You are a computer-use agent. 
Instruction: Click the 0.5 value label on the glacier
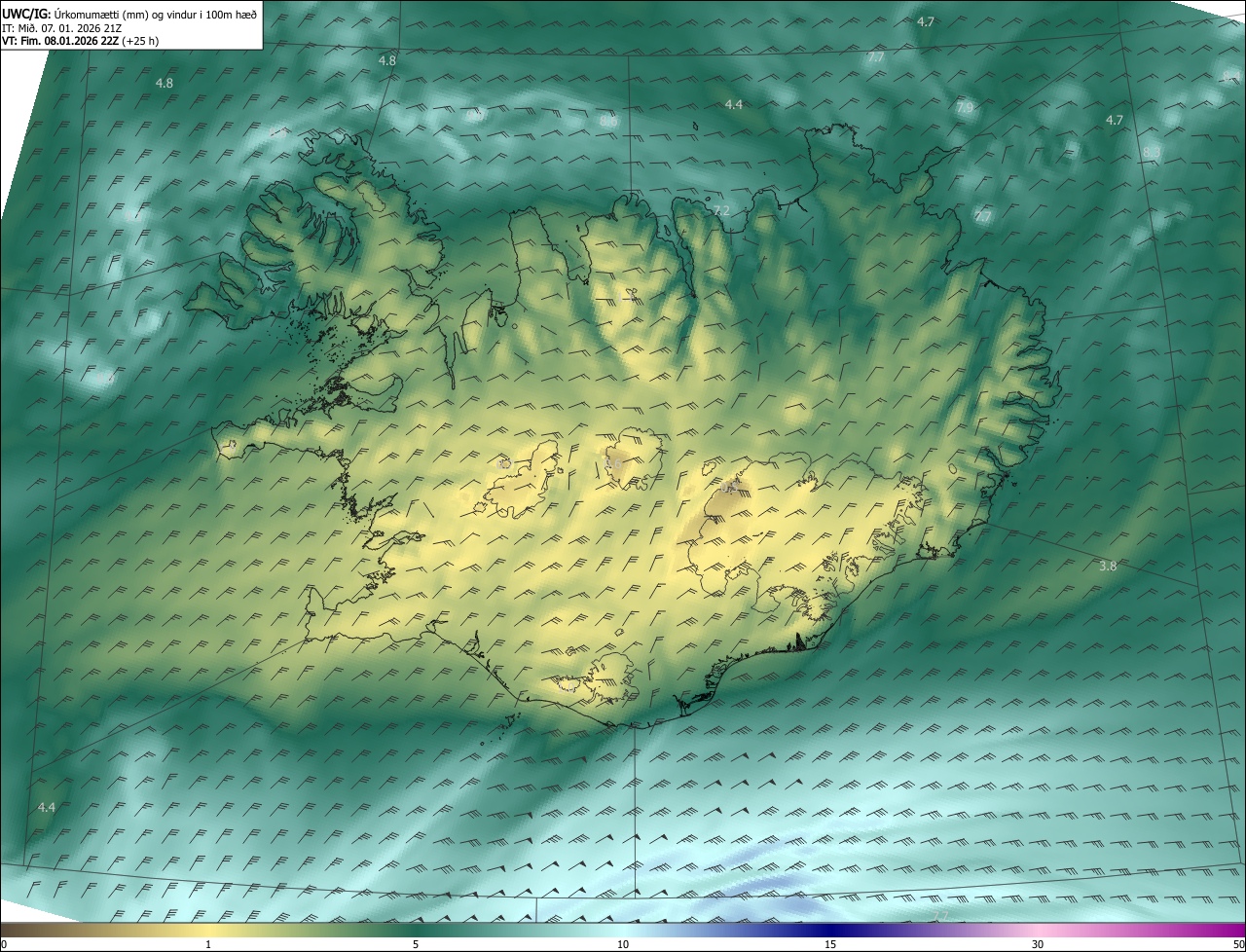click(x=730, y=488)
